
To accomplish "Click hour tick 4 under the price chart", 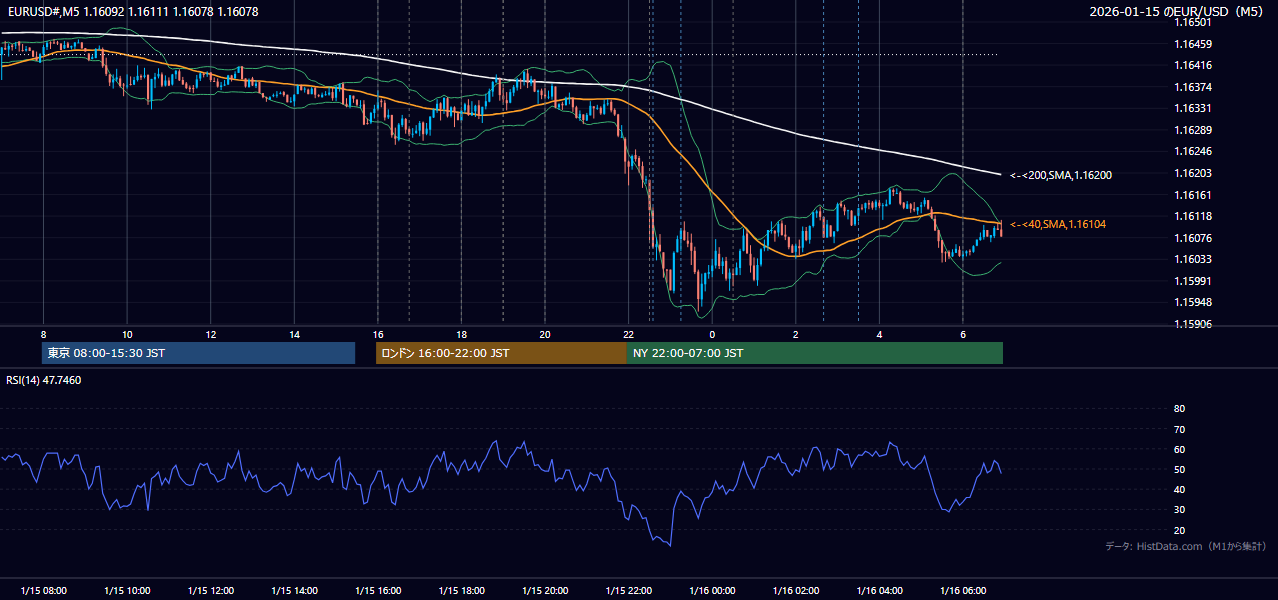I will coord(879,334).
